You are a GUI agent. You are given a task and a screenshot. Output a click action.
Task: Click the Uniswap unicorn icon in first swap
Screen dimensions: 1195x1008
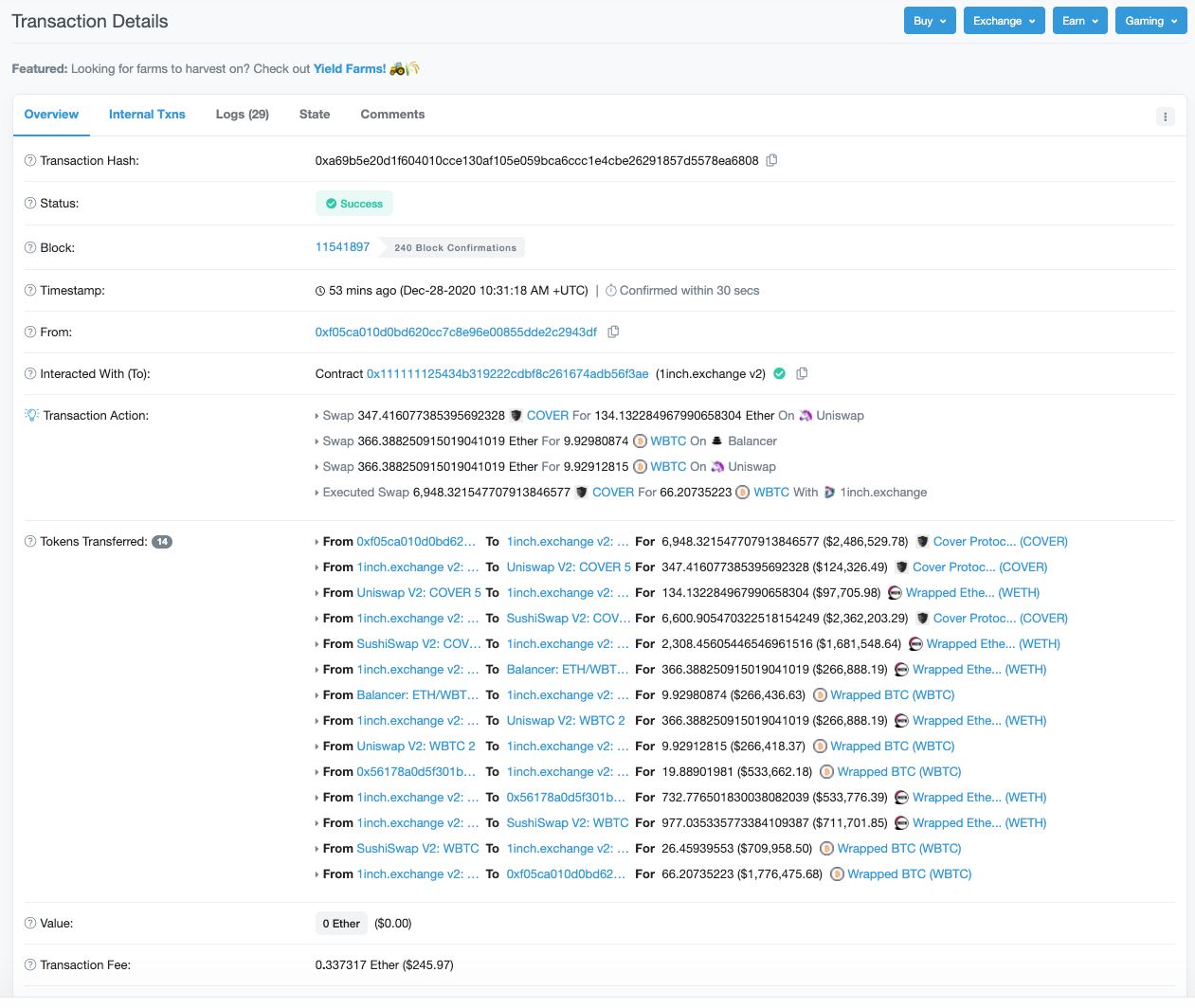tap(806, 415)
